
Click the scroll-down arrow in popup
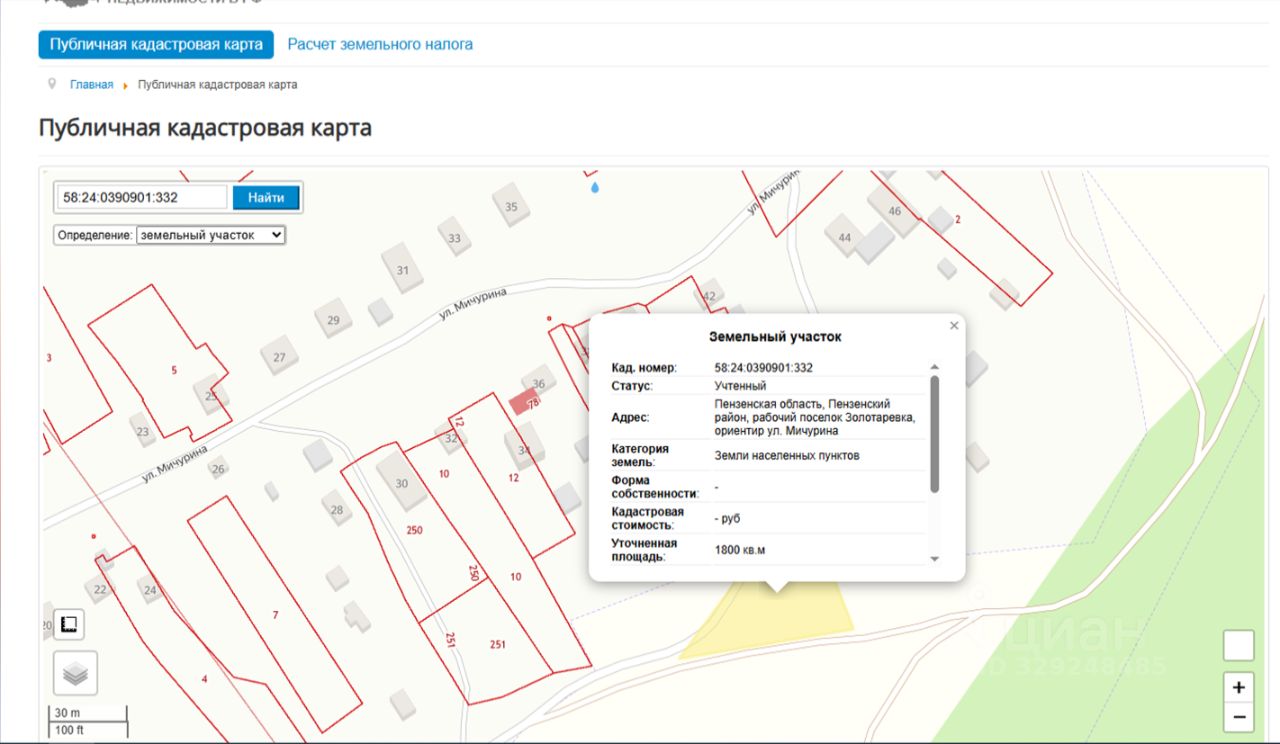935,559
